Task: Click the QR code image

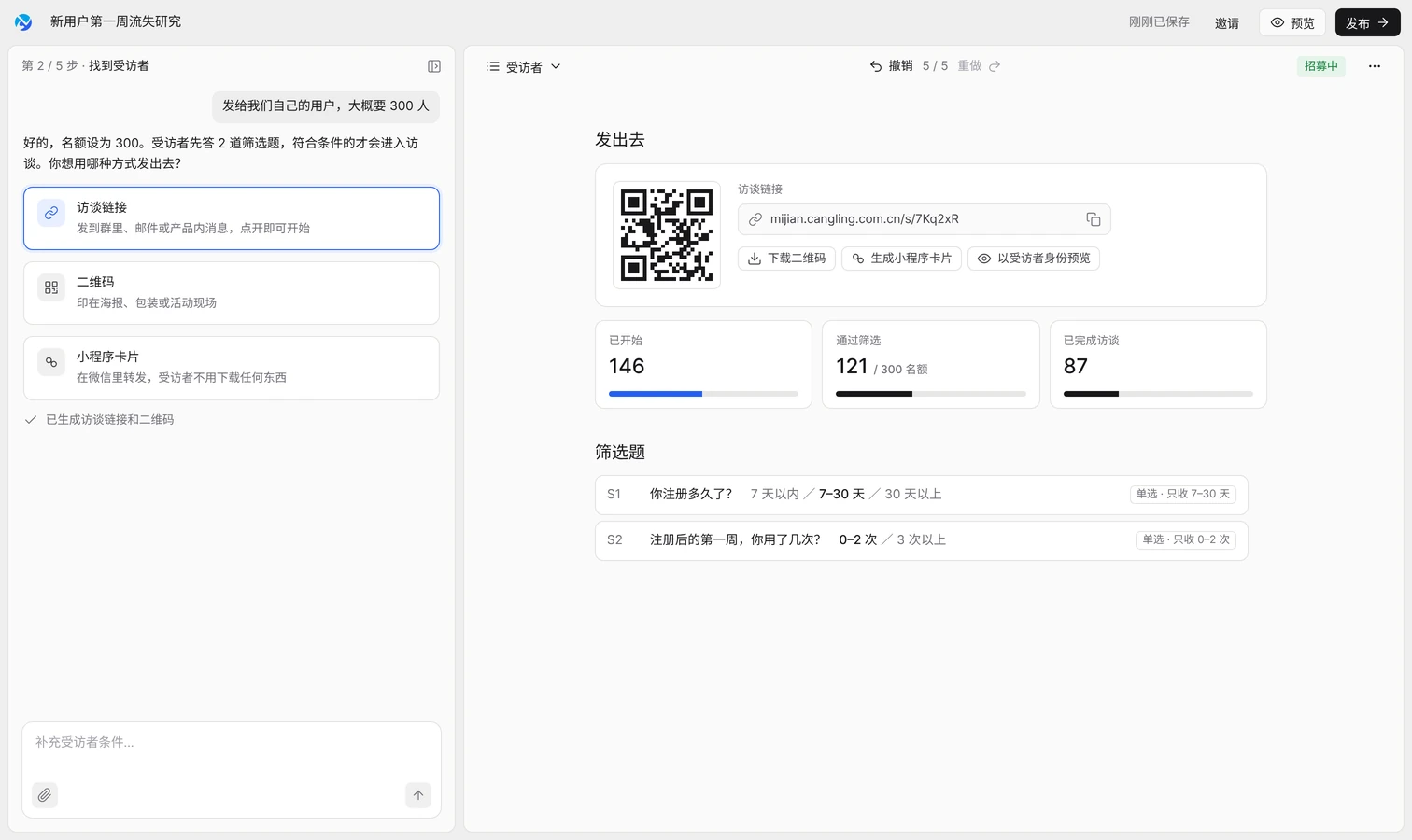Action: click(x=667, y=235)
